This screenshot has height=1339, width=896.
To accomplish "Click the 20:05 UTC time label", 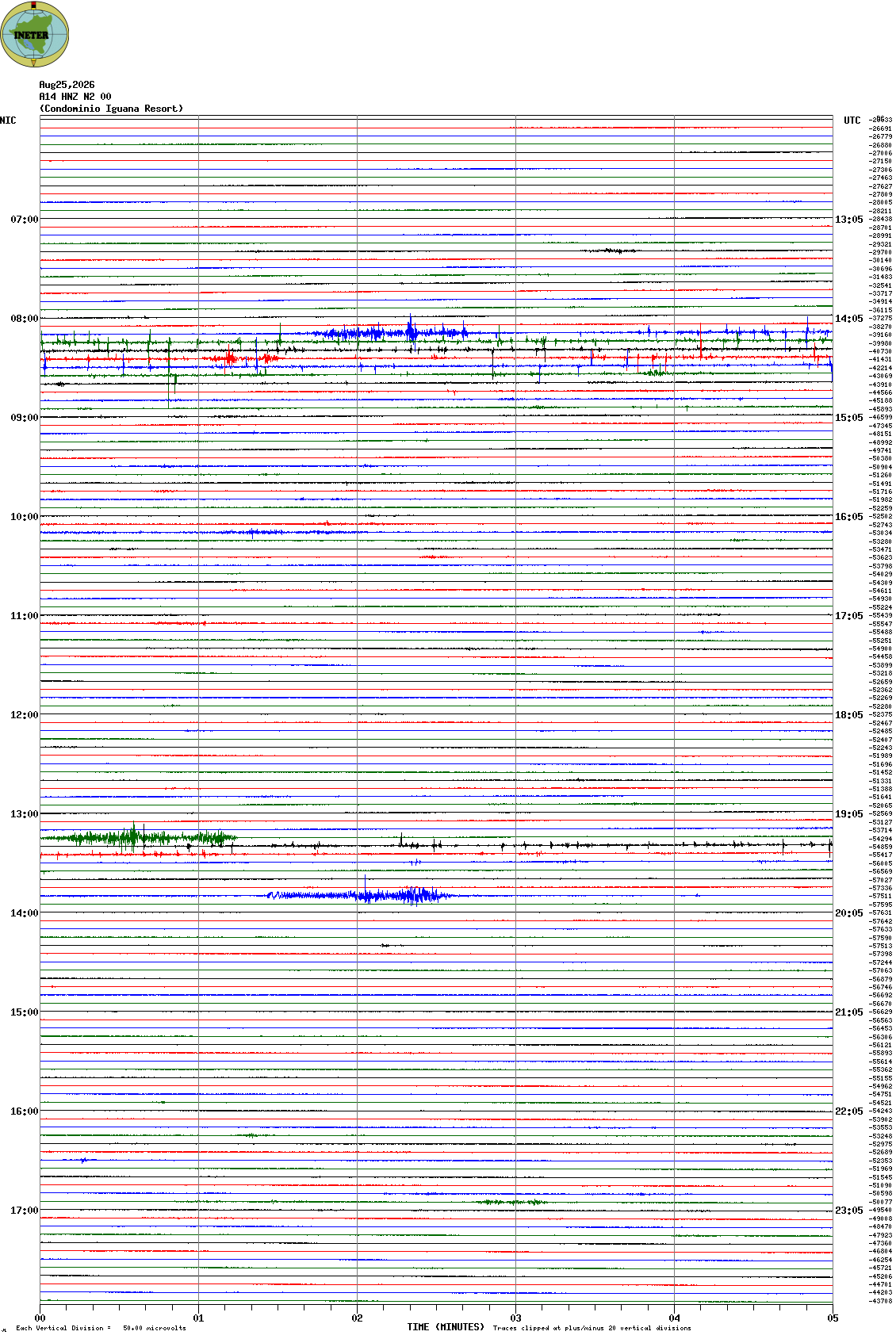I will point(849,913).
